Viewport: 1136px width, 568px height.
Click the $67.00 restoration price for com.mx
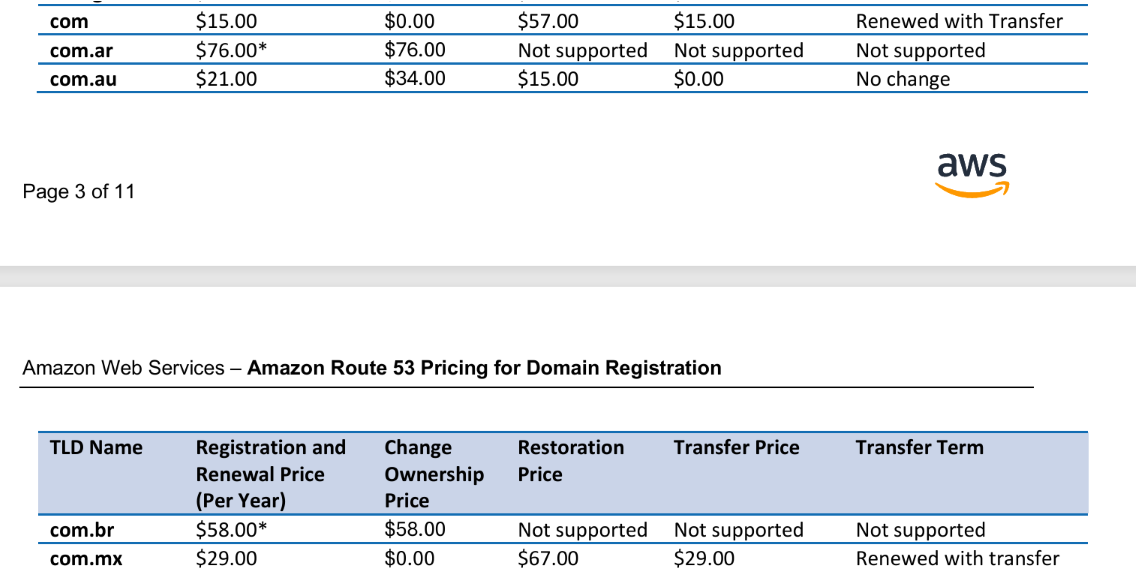tap(548, 558)
